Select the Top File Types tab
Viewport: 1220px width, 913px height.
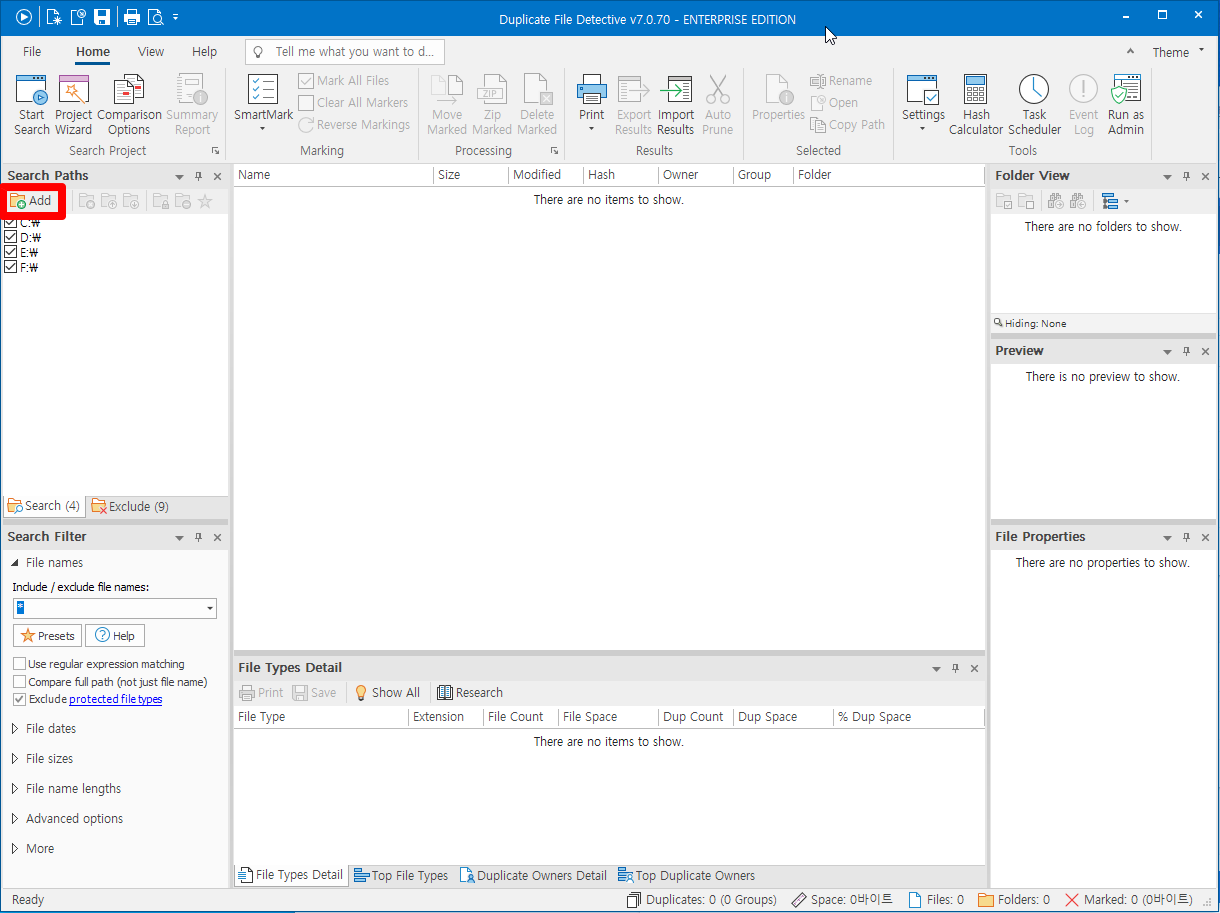pyautogui.click(x=400, y=875)
